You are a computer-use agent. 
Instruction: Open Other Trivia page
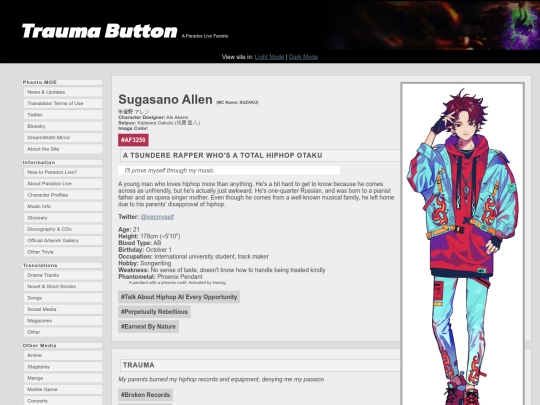[x=63, y=252]
